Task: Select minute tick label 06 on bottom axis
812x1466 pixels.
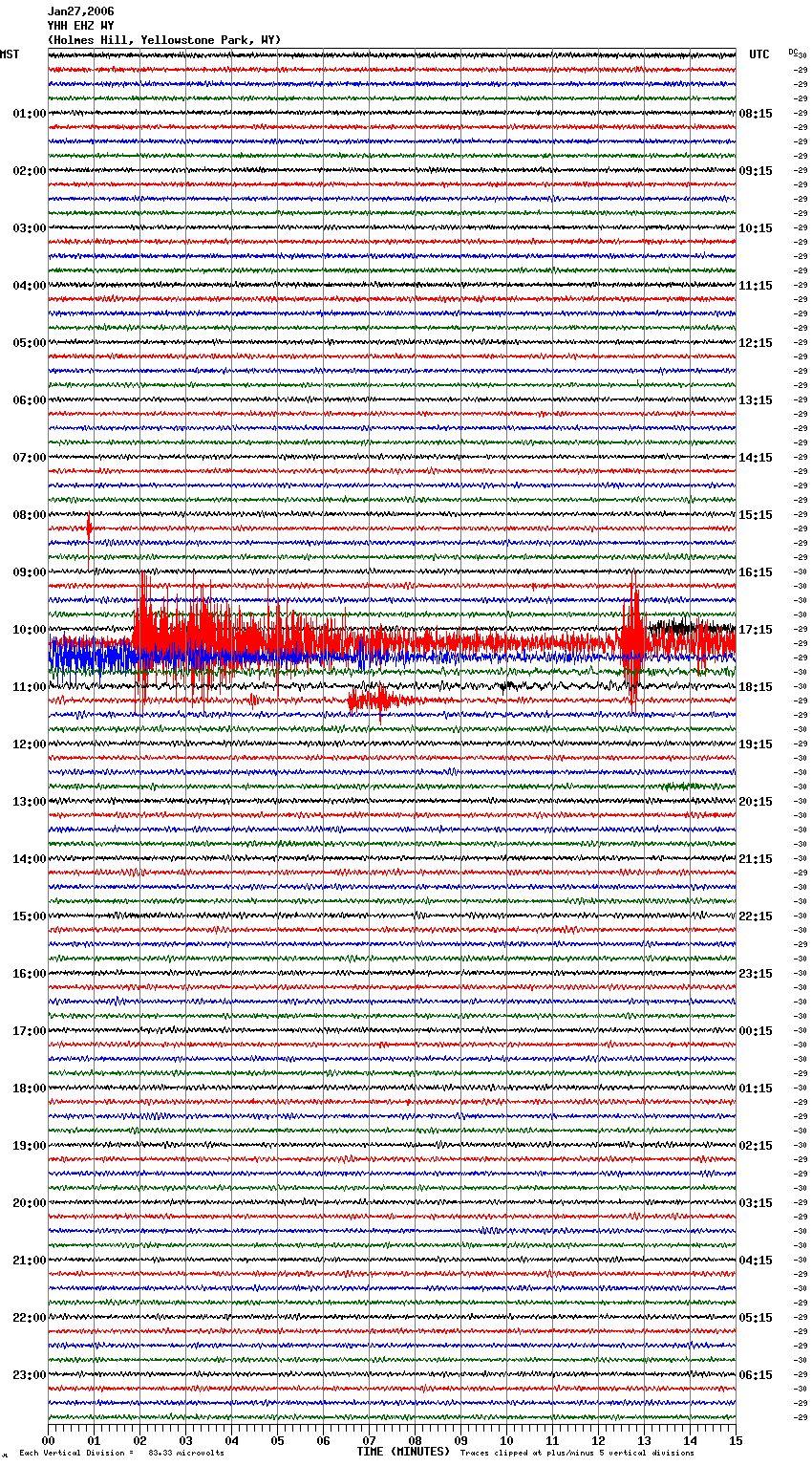Action: [323, 1440]
